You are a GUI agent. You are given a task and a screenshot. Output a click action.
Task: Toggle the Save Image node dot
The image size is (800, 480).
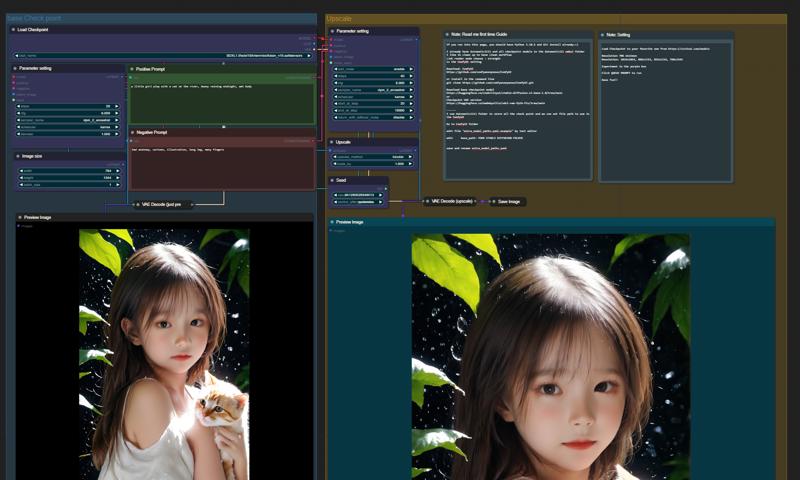click(x=492, y=202)
